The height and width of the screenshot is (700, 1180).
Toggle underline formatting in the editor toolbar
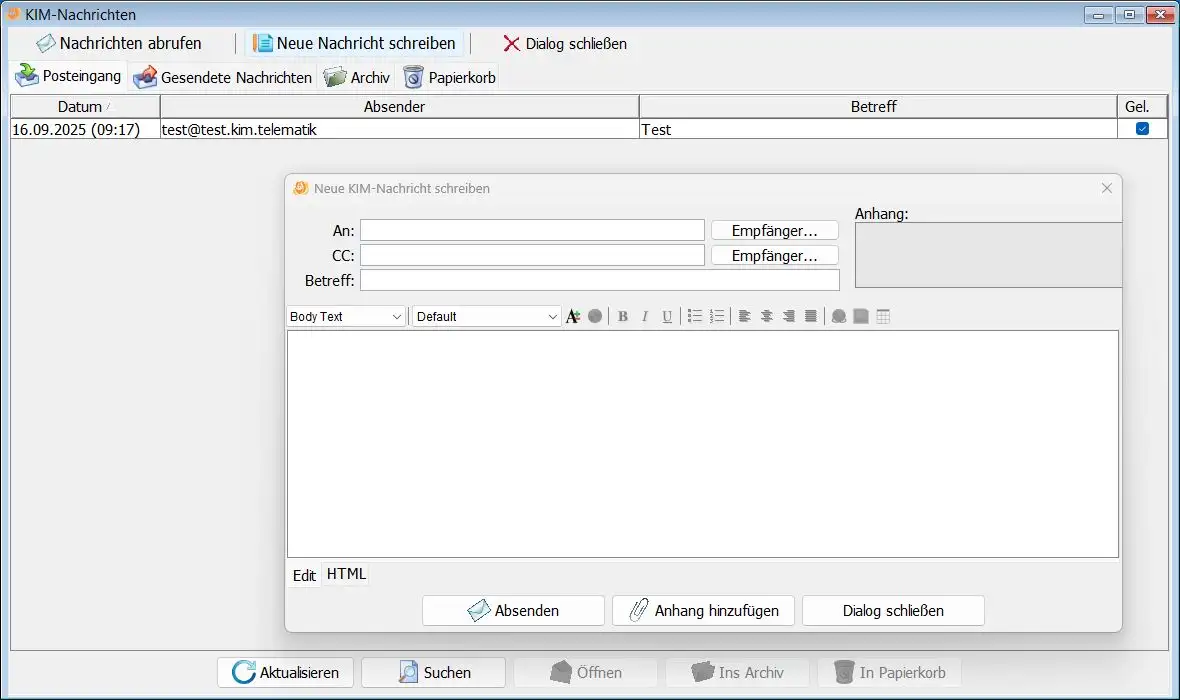(x=667, y=317)
